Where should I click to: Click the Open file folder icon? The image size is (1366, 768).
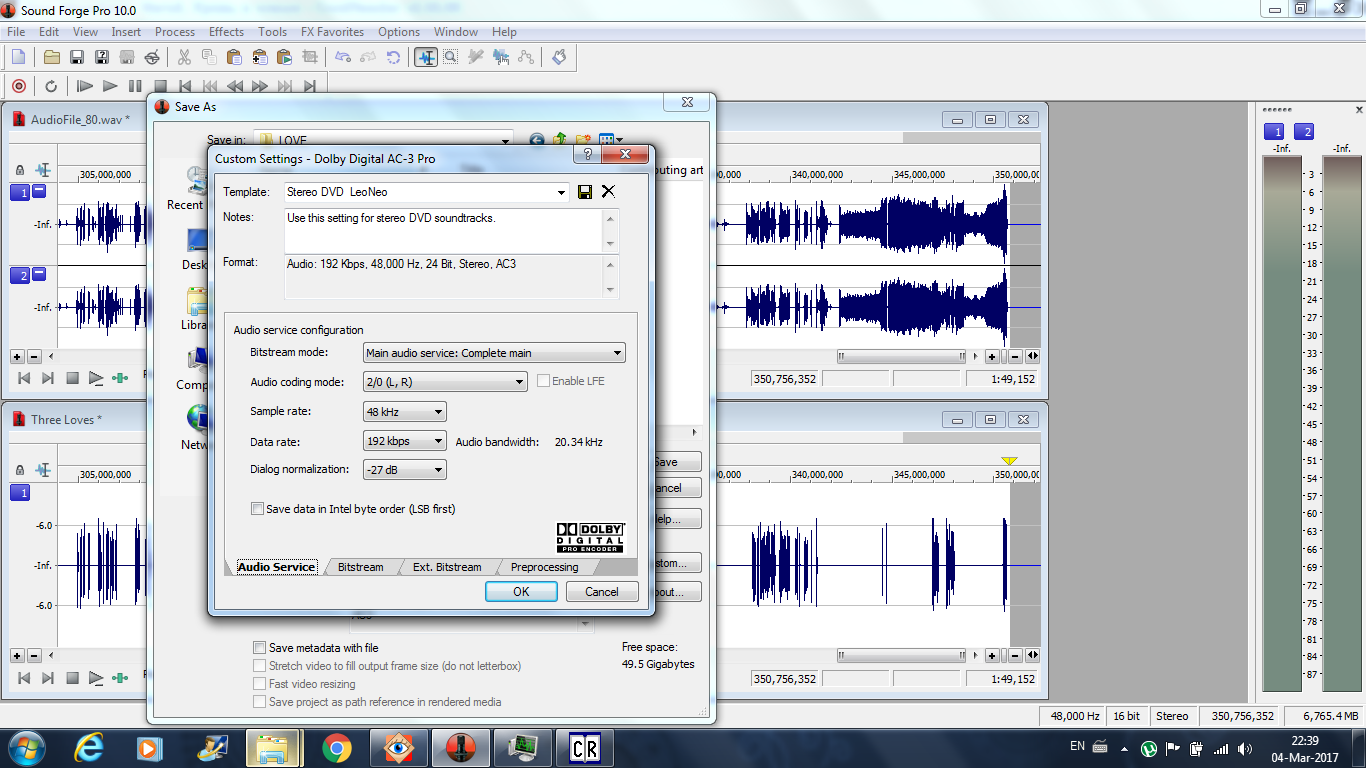52,57
